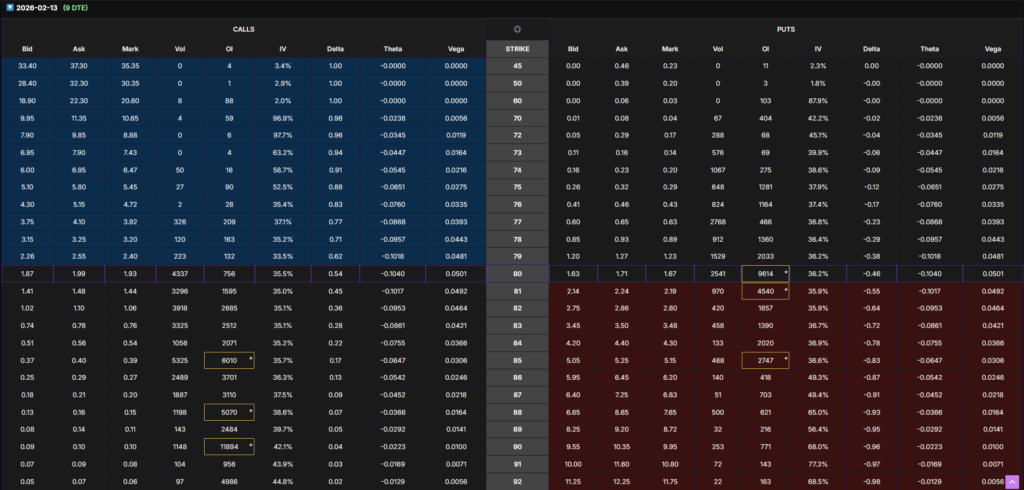Click the purple scroll-to-top arrow button
Image resolution: width=1024 pixels, height=490 pixels.
pyautogui.click(x=1011, y=482)
